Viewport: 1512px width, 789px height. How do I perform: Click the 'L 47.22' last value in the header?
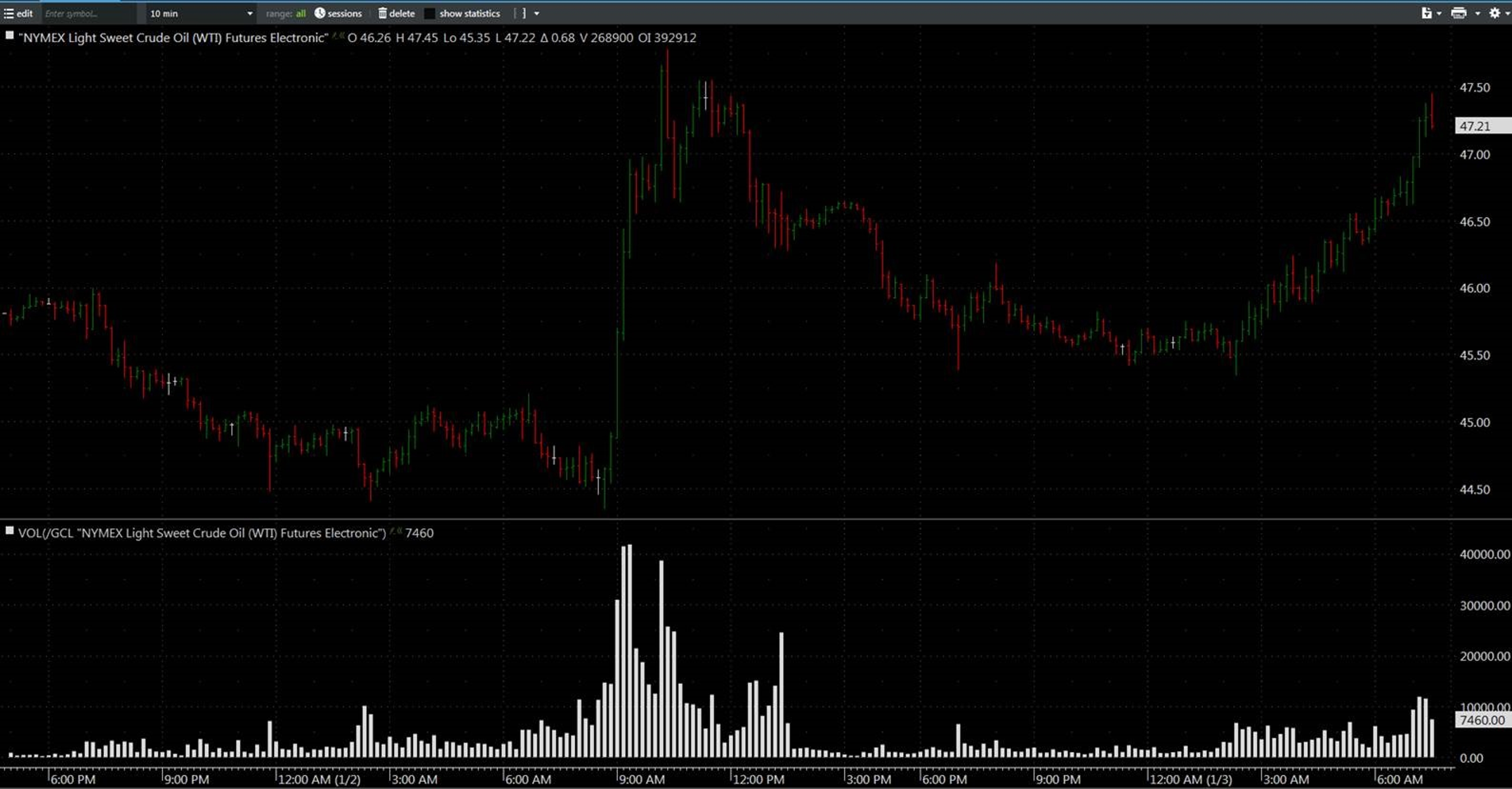[515, 37]
